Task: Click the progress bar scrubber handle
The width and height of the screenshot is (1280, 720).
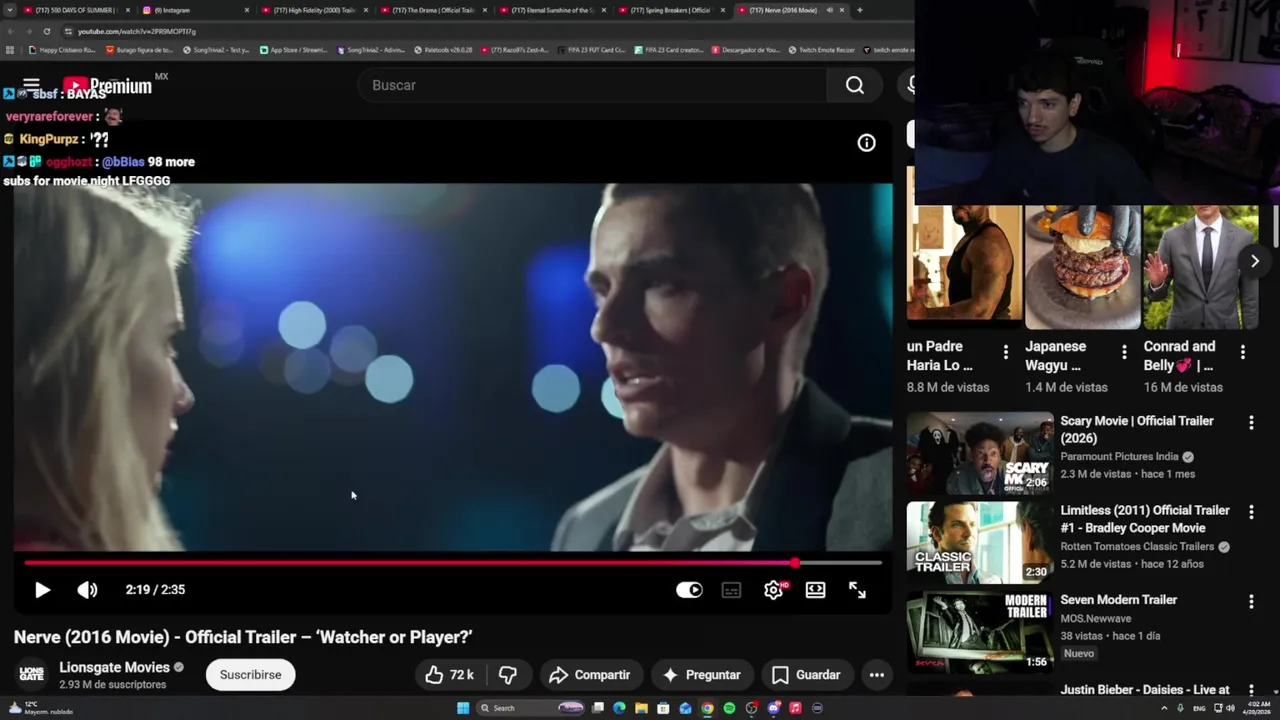Action: (794, 563)
